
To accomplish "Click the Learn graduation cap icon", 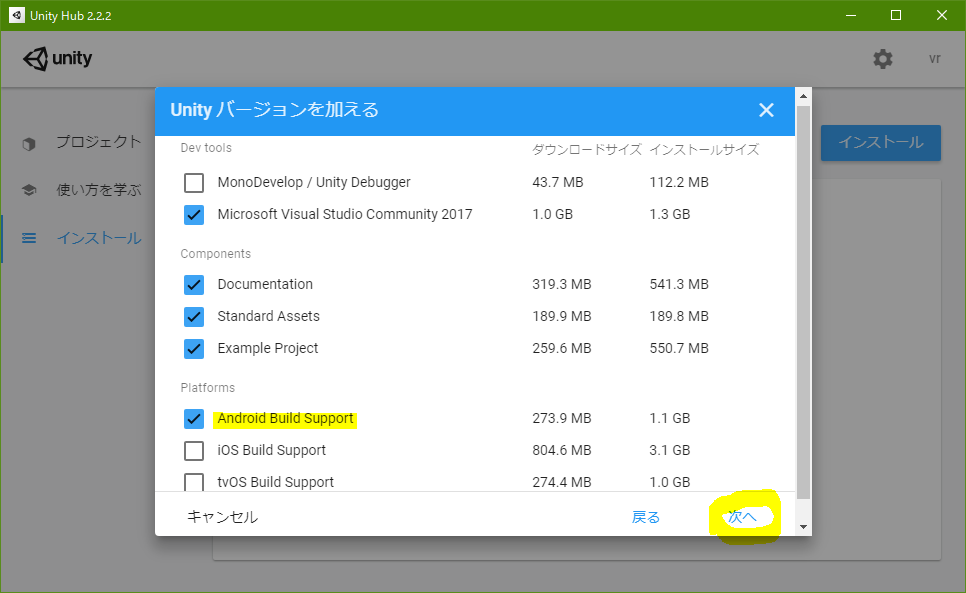I will (x=29, y=190).
